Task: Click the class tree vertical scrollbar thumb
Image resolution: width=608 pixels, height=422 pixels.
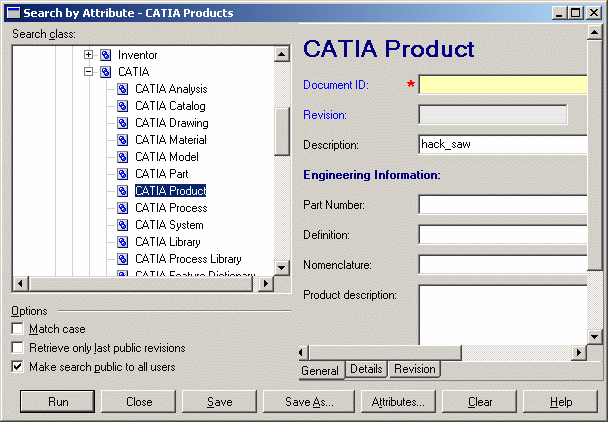Action: pos(282,132)
